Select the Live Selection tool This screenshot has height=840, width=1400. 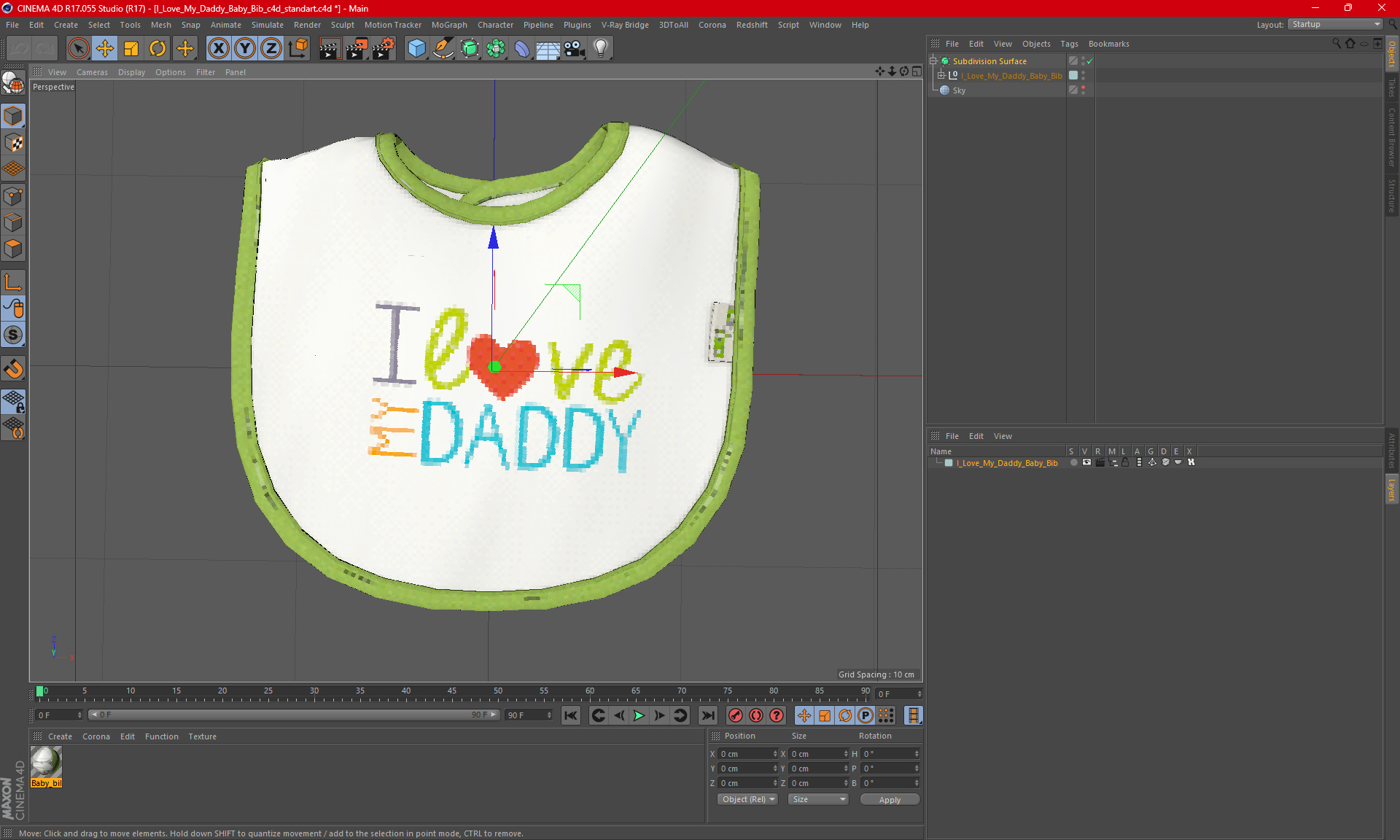point(78,49)
